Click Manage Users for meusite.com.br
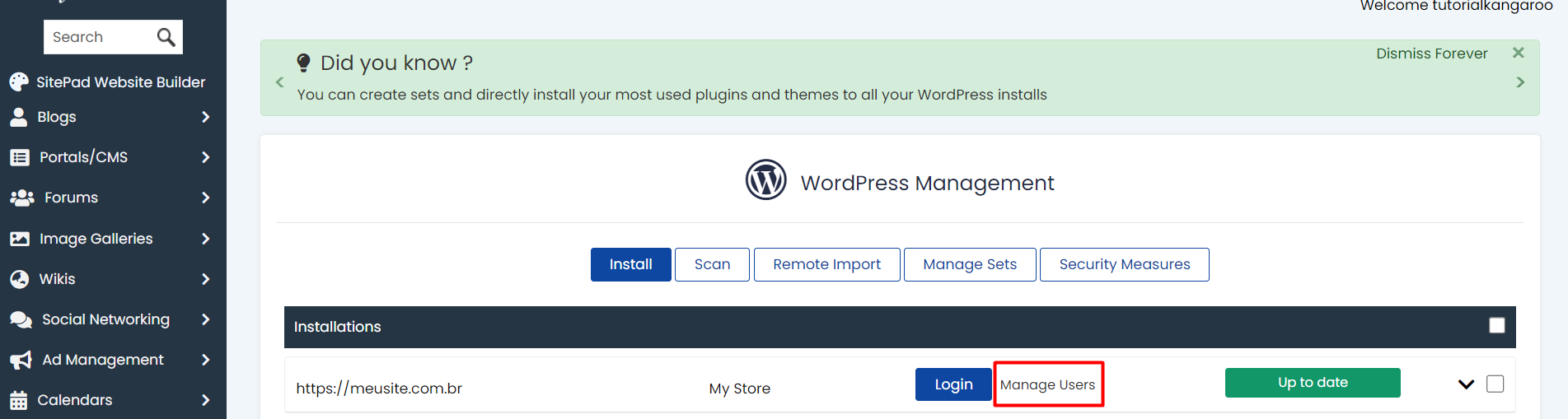1568x419 pixels. click(1048, 384)
